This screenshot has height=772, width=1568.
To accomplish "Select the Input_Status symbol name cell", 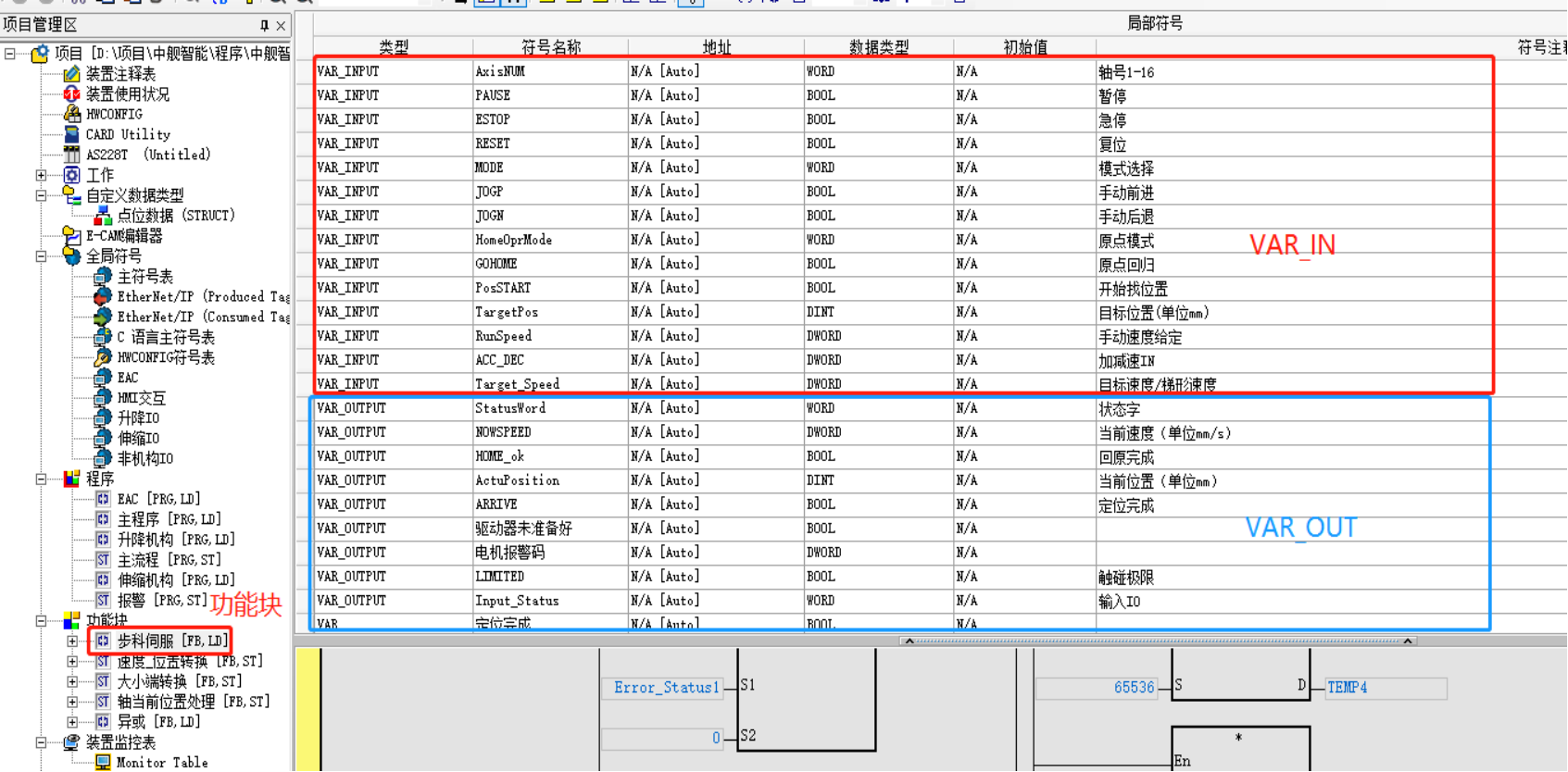I will point(551,601).
